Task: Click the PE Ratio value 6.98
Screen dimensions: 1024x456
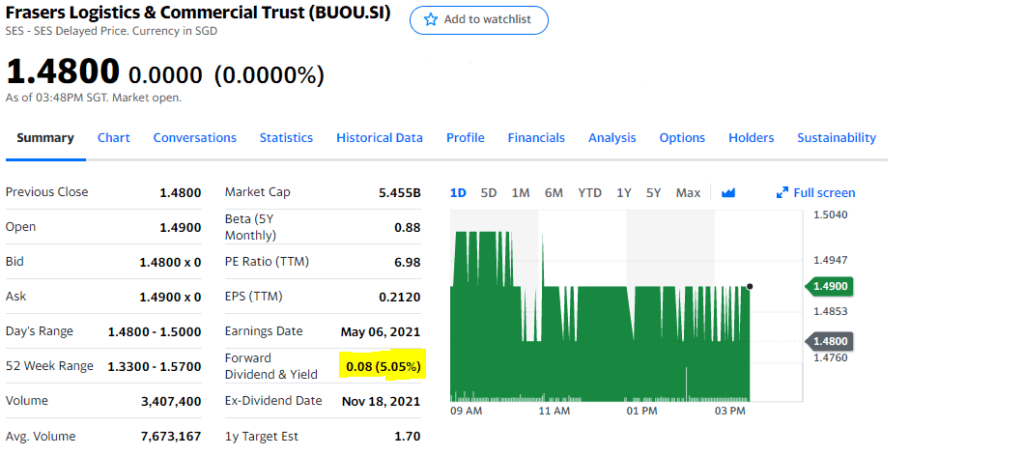Action: click(408, 262)
